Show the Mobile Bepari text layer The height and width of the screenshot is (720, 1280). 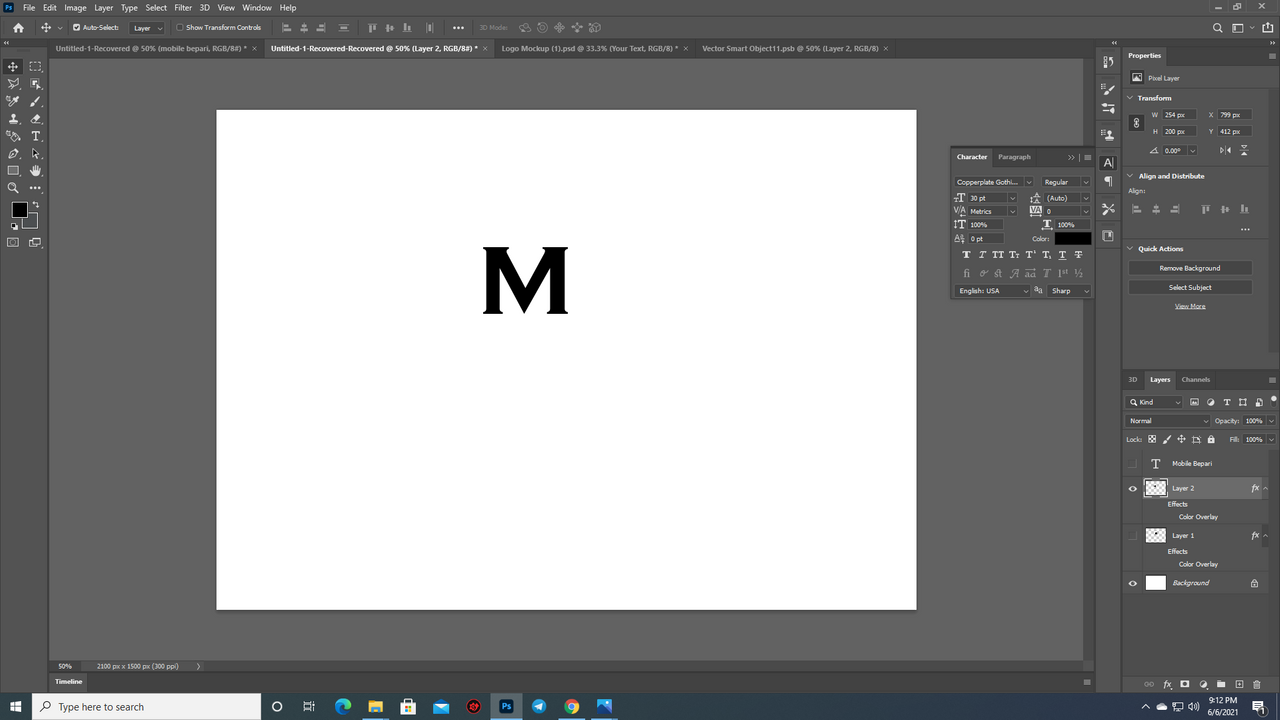point(1133,464)
